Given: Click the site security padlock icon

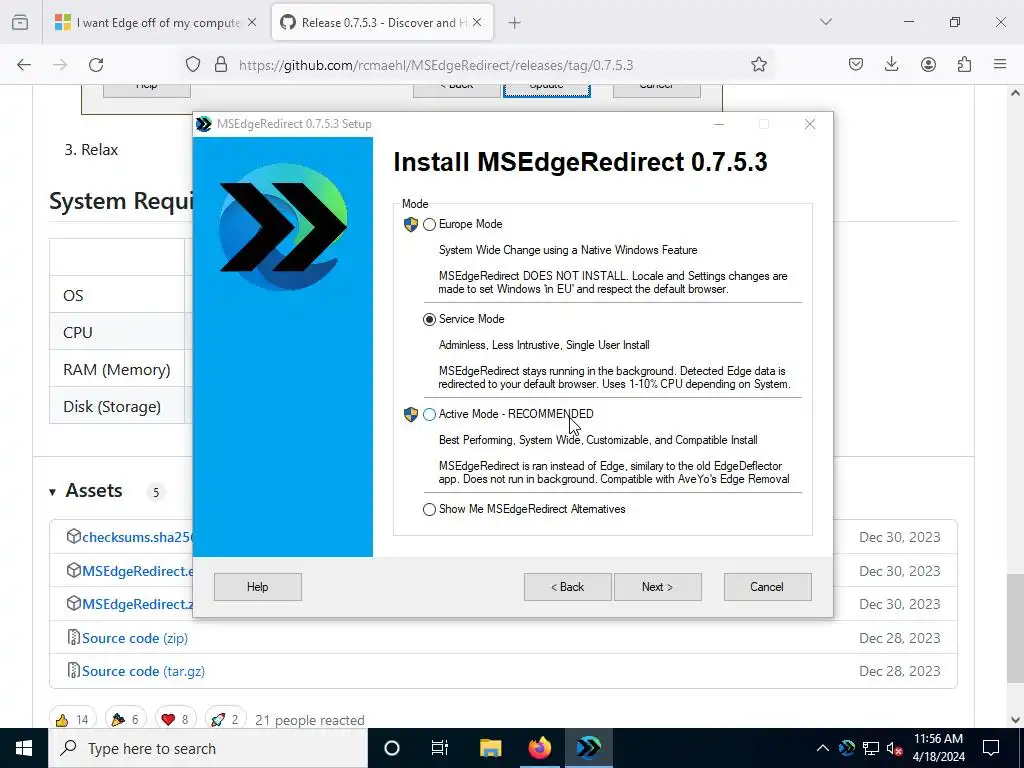Looking at the screenshot, I should 221,65.
